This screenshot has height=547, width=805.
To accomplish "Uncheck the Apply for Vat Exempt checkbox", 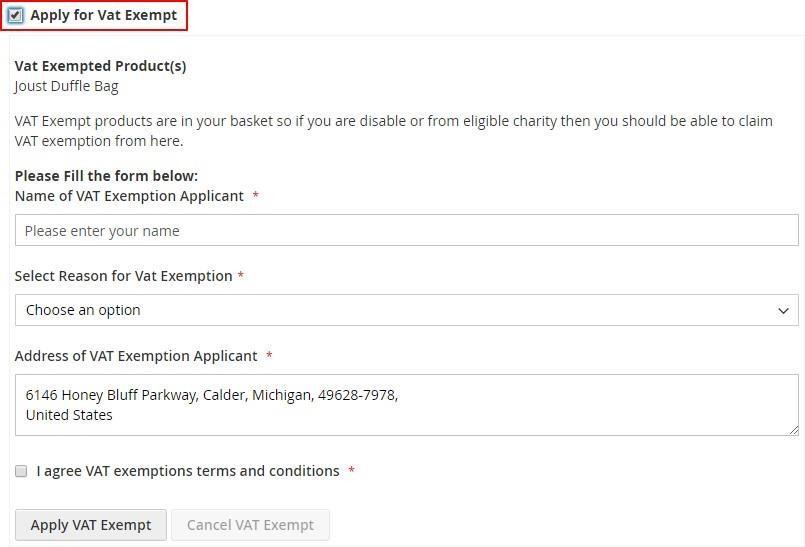I will 16,15.
